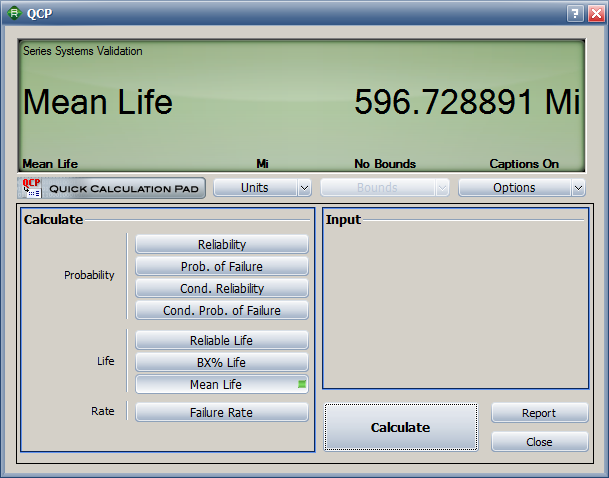Click the Units button
The height and width of the screenshot is (478, 609).
click(255, 188)
